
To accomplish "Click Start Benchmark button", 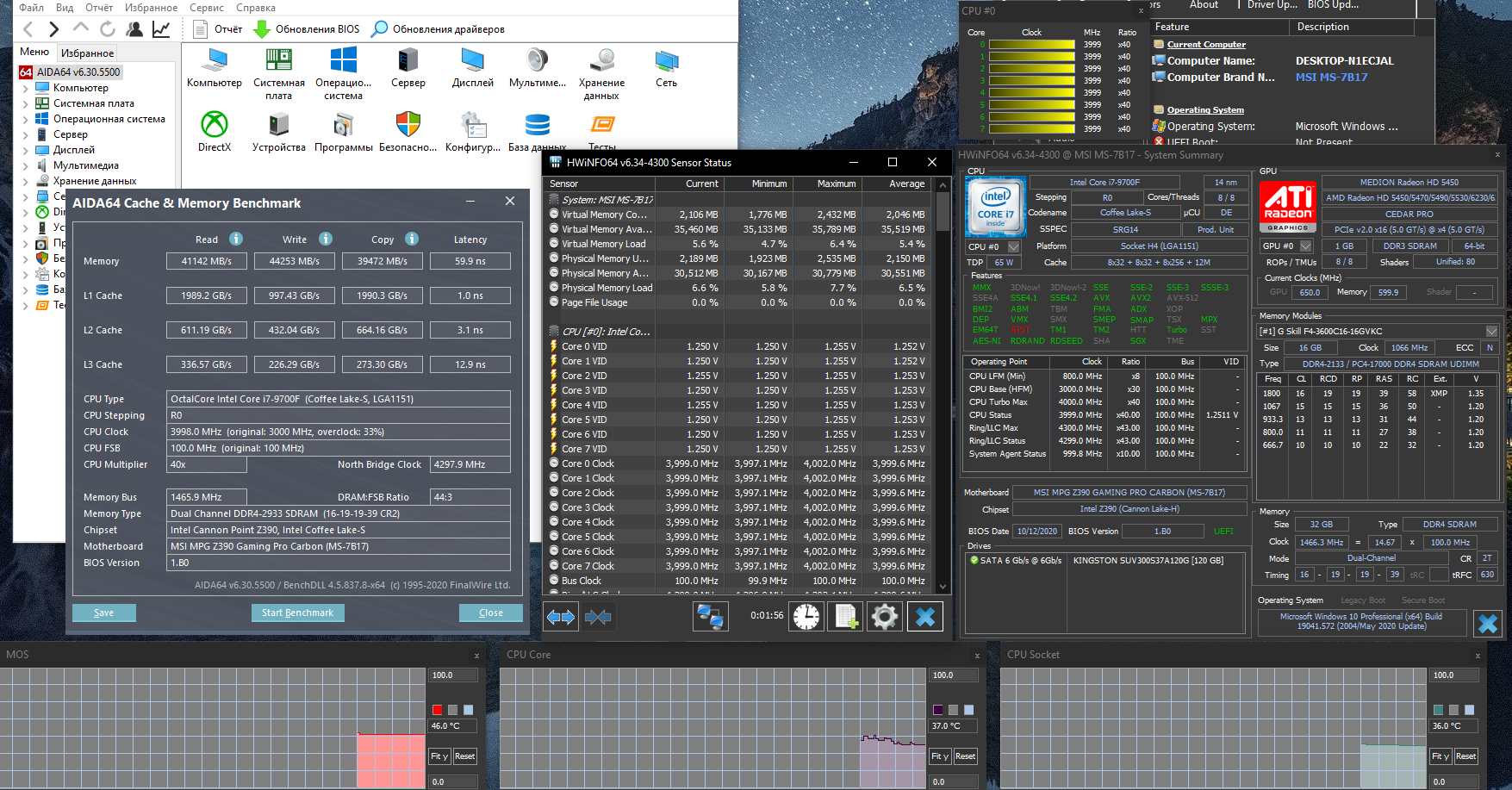I will (x=297, y=613).
